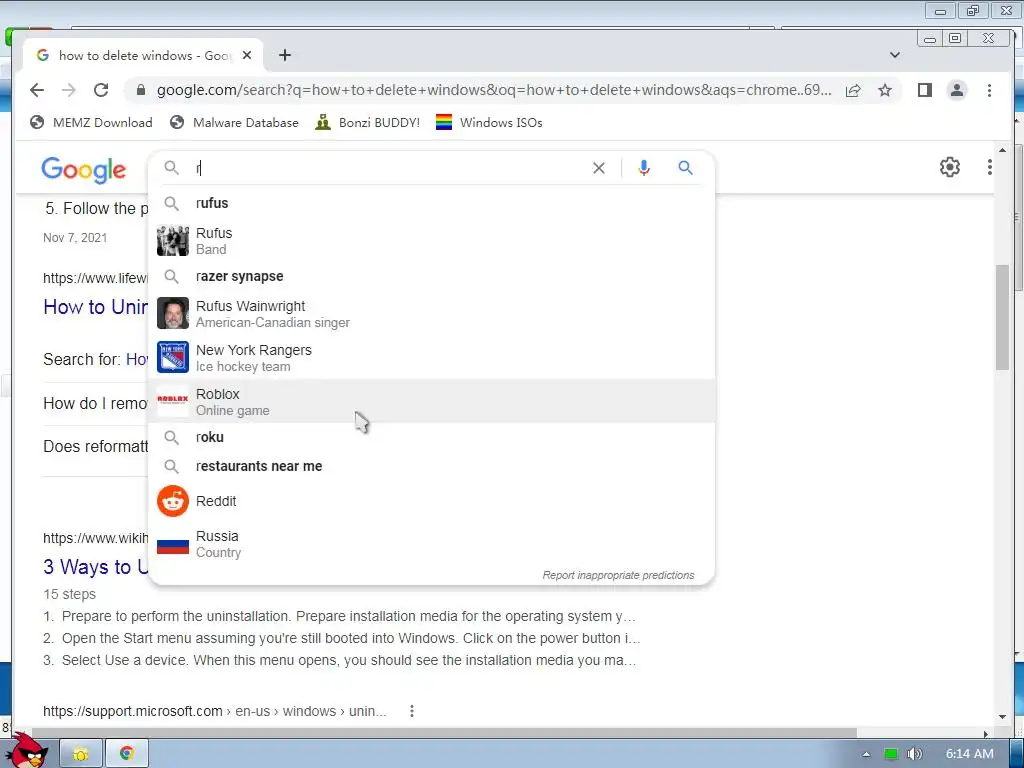Click the forward navigation arrow
Image resolution: width=1024 pixels, height=768 pixels.
[69, 90]
